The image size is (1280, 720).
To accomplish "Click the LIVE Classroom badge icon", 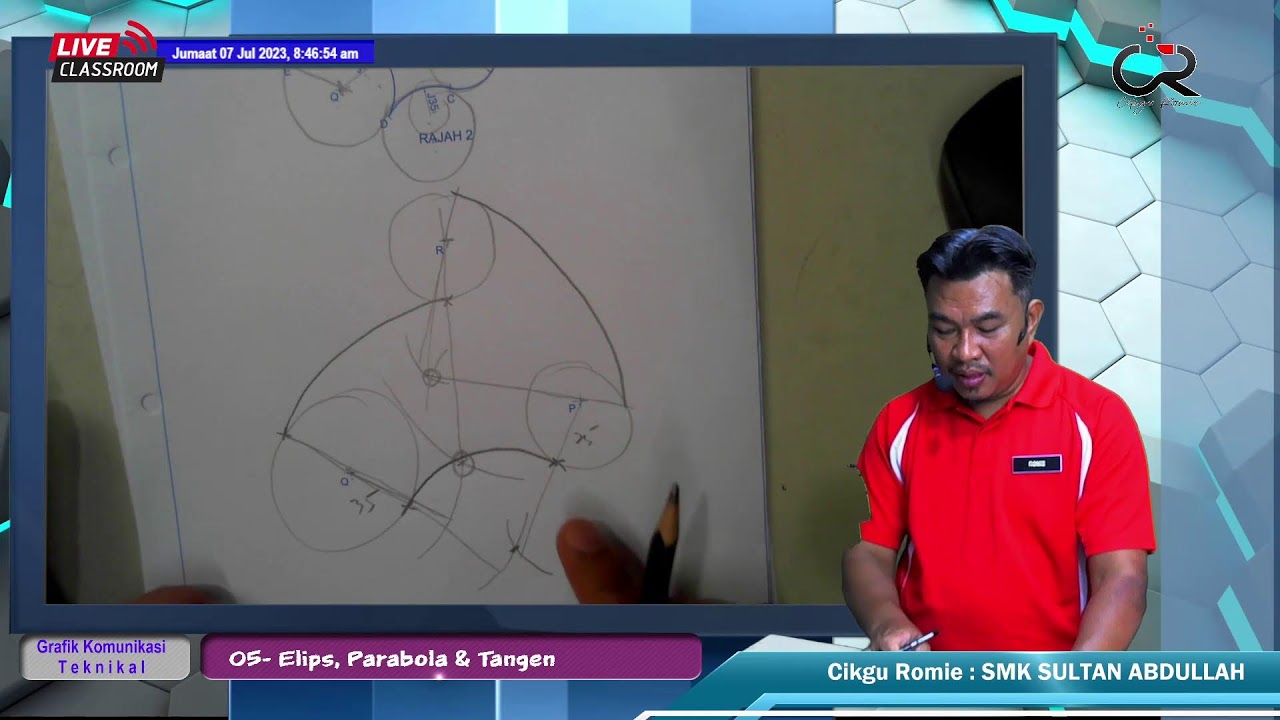I will click(105, 52).
